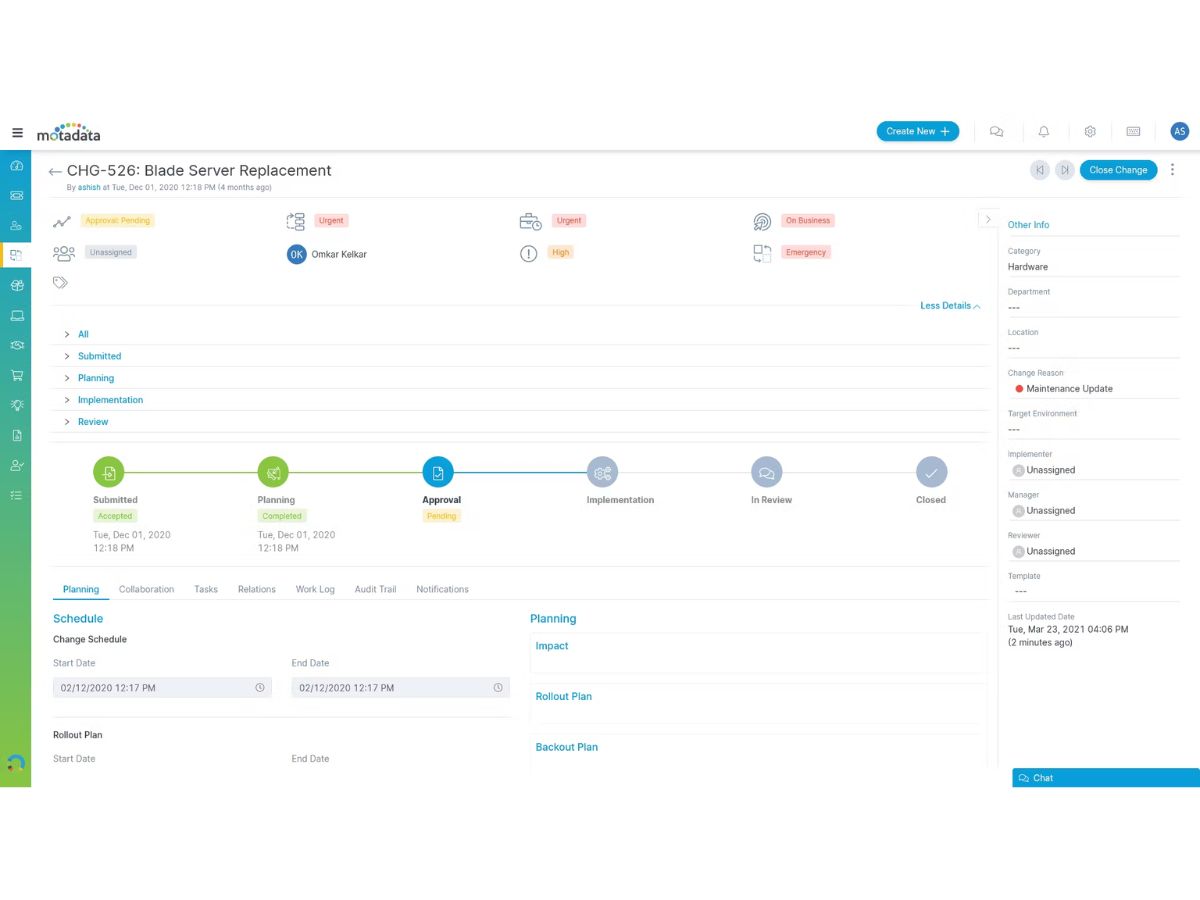Collapse the Other Info side panel arrow

987,219
